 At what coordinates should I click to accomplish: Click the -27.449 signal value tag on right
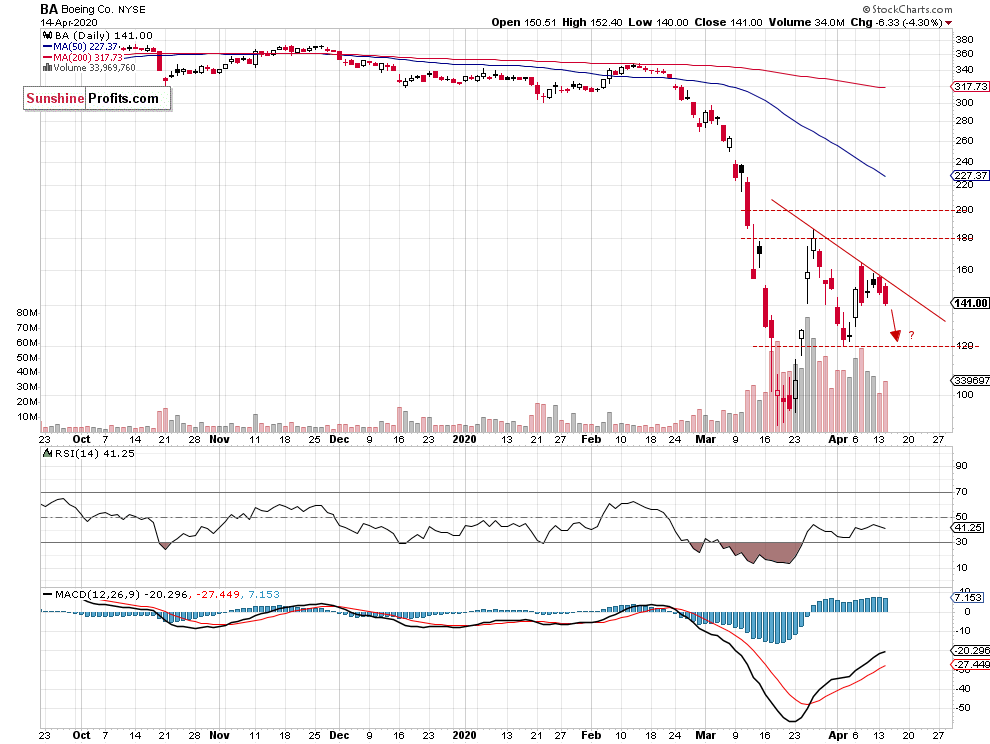coord(971,664)
